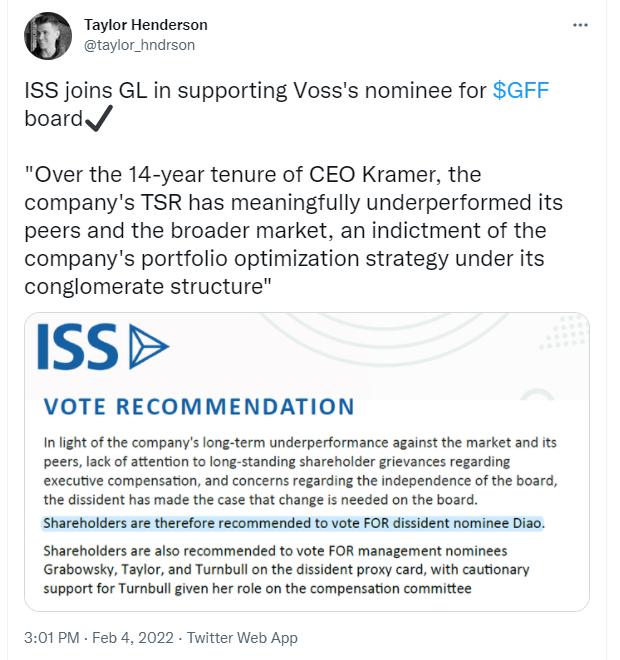Screen dimensions: 620x660
Task: Click the VOTE RECOMMENDATION heading
Action: click(198, 407)
